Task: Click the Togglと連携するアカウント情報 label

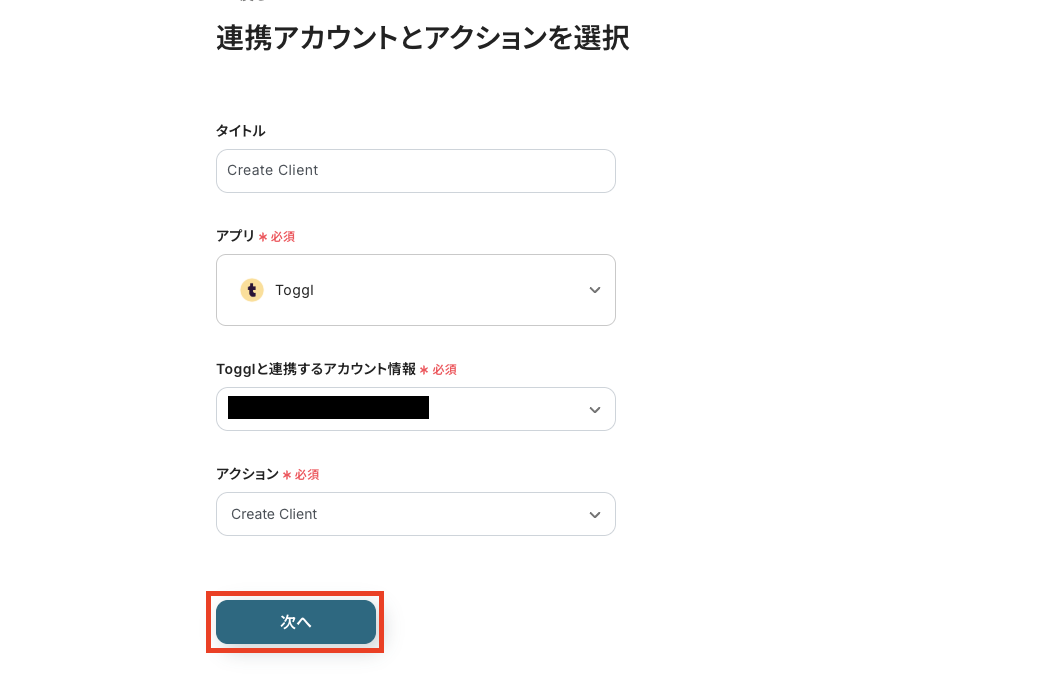Action: click(315, 369)
